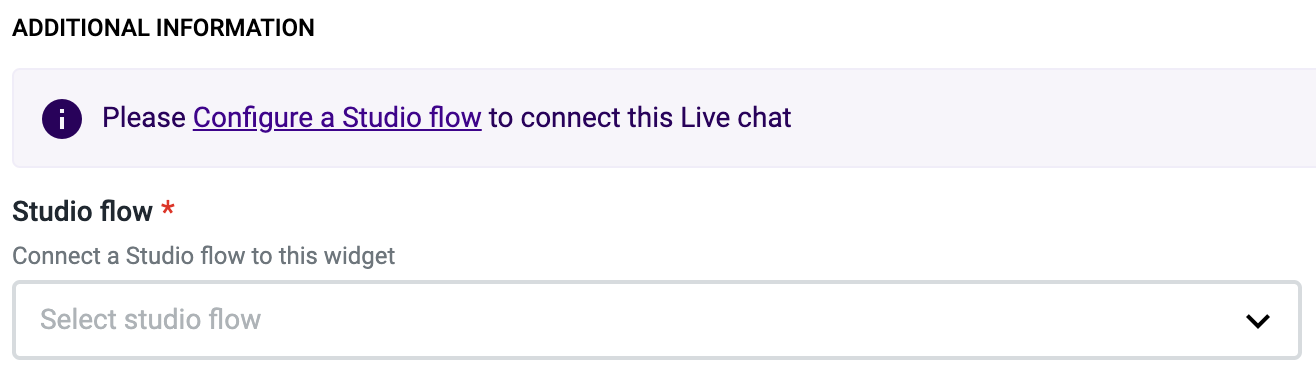Click the word INFORMATION in the heading
Image resolution: width=1316 pixels, height=376 pixels.
236,28
